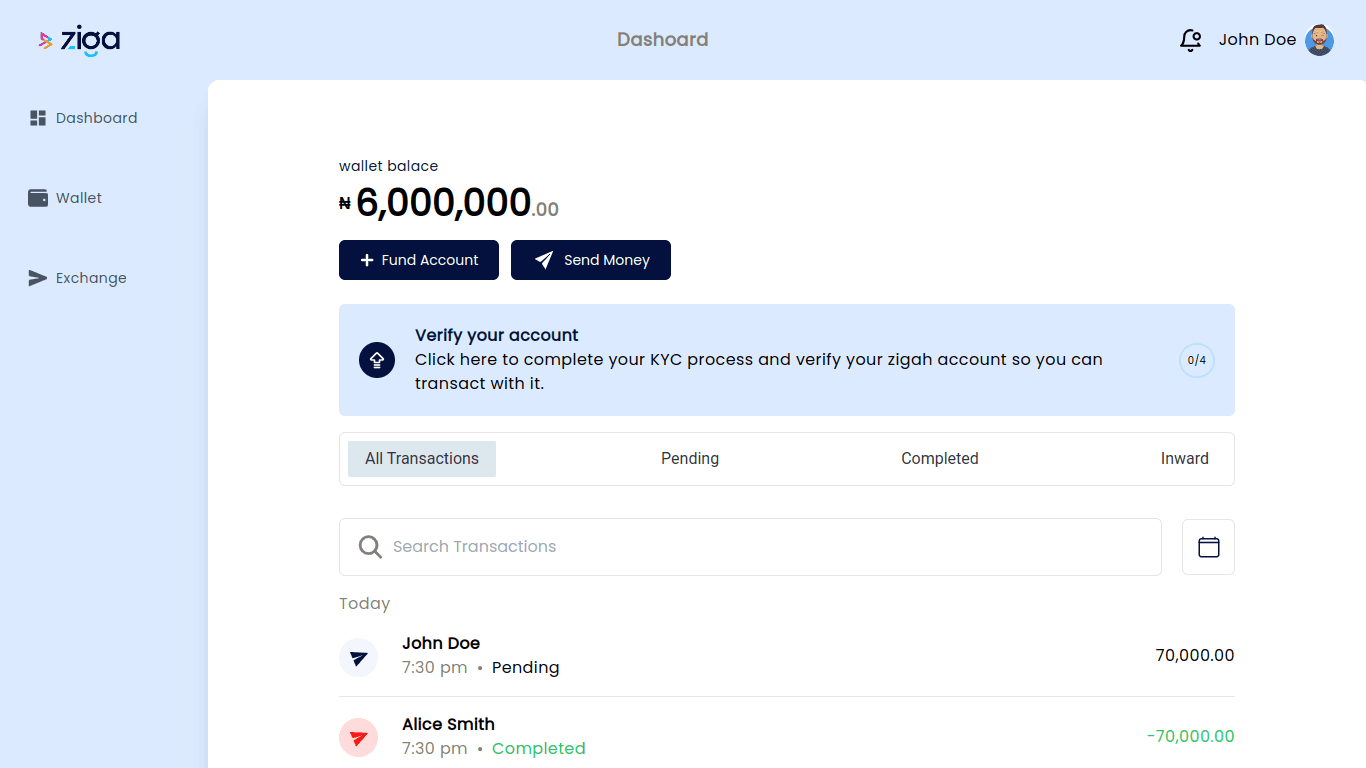Open John Doe profile avatar
This screenshot has height=768, width=1366.
1319,40
